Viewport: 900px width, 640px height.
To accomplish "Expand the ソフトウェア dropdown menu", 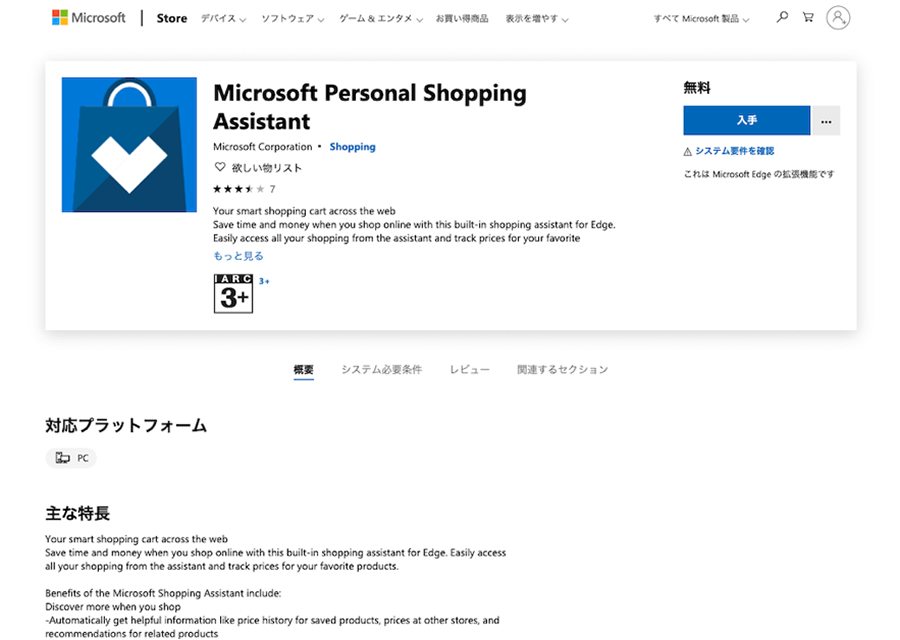I will pos(291,19).
